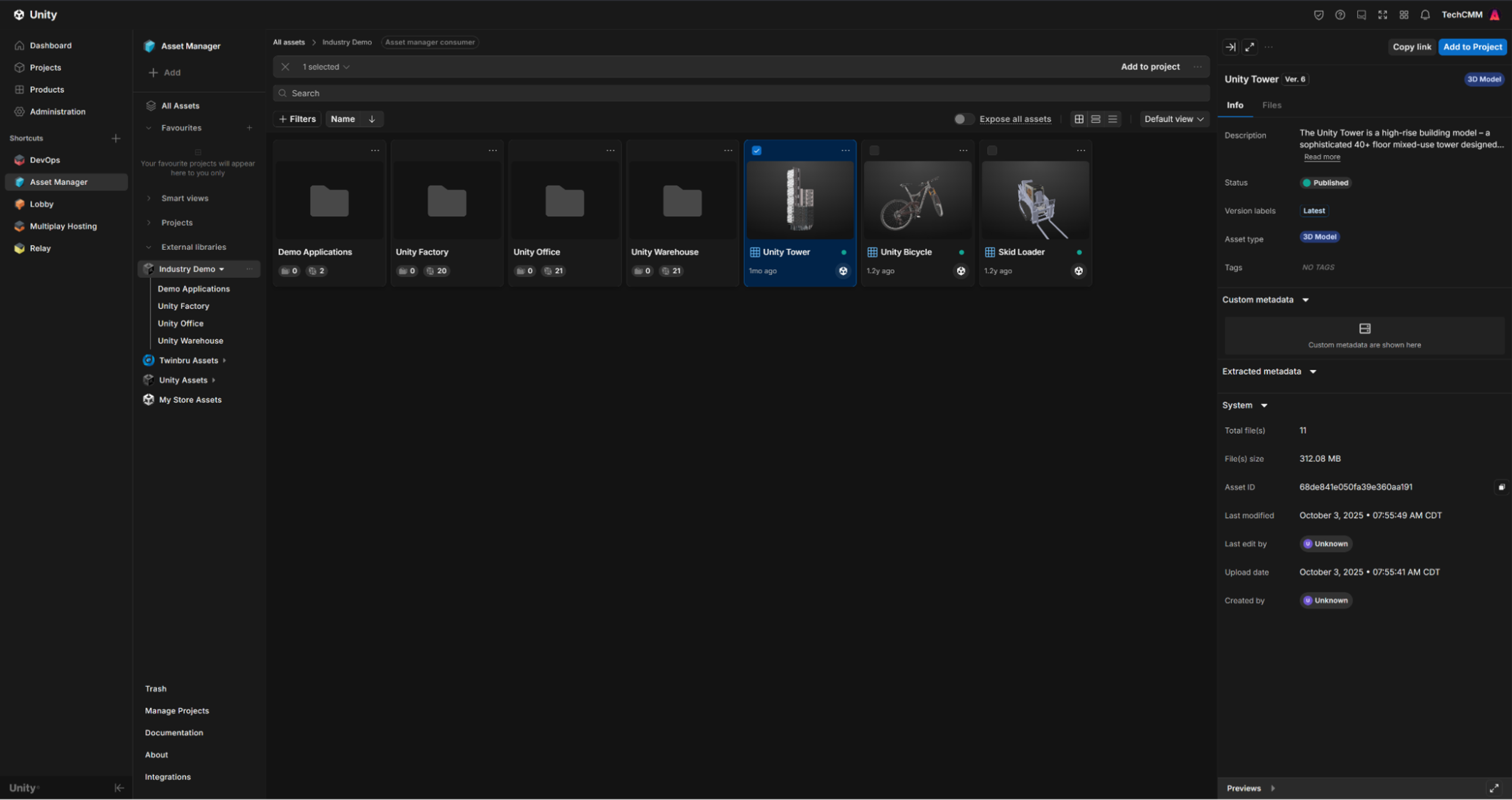Click the Copy link button
Image resolution: width=1512 pixels, height=800 pixels.
(x=1412, y=47)
